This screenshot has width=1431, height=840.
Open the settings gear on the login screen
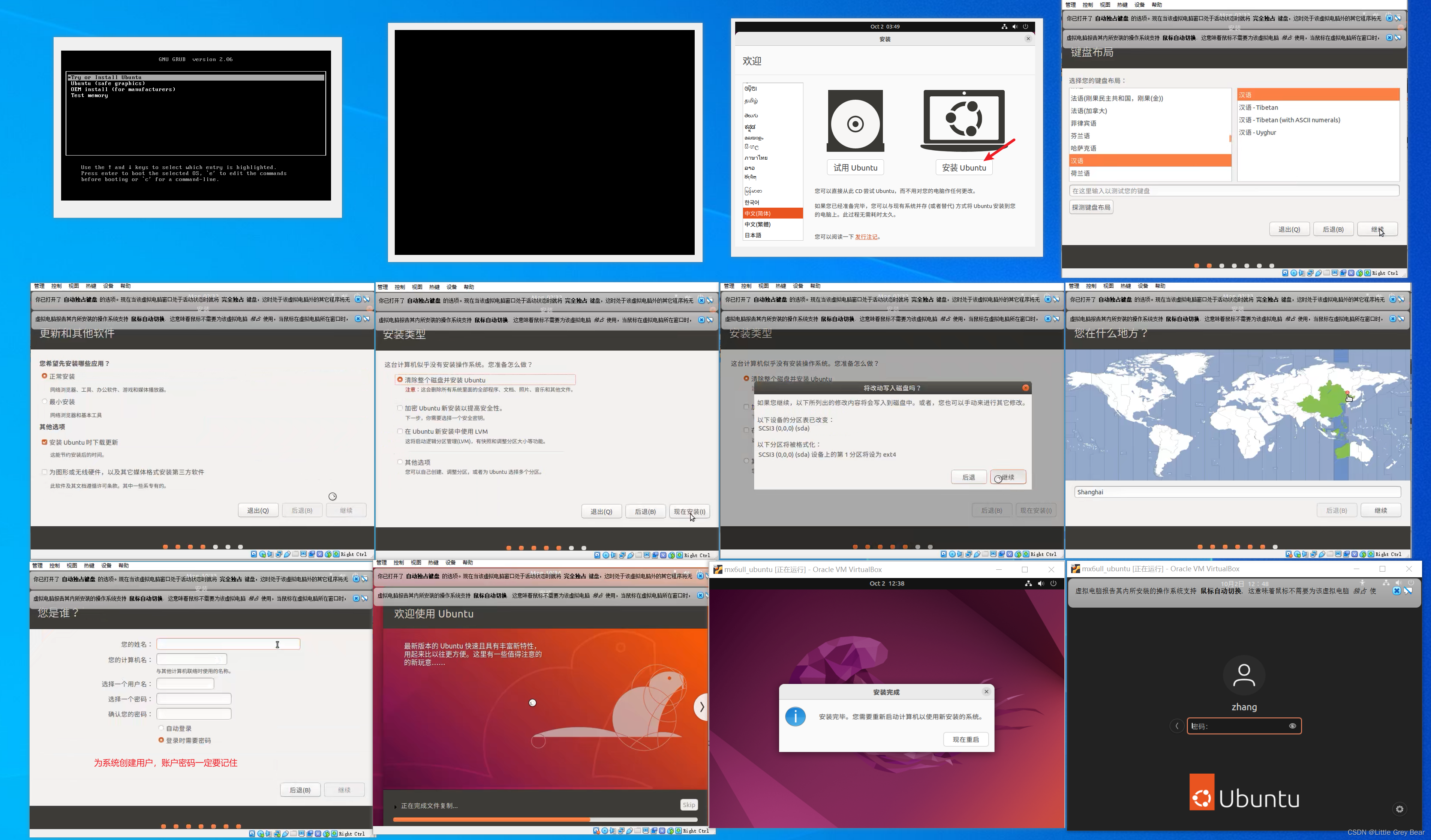point(1400,809)
